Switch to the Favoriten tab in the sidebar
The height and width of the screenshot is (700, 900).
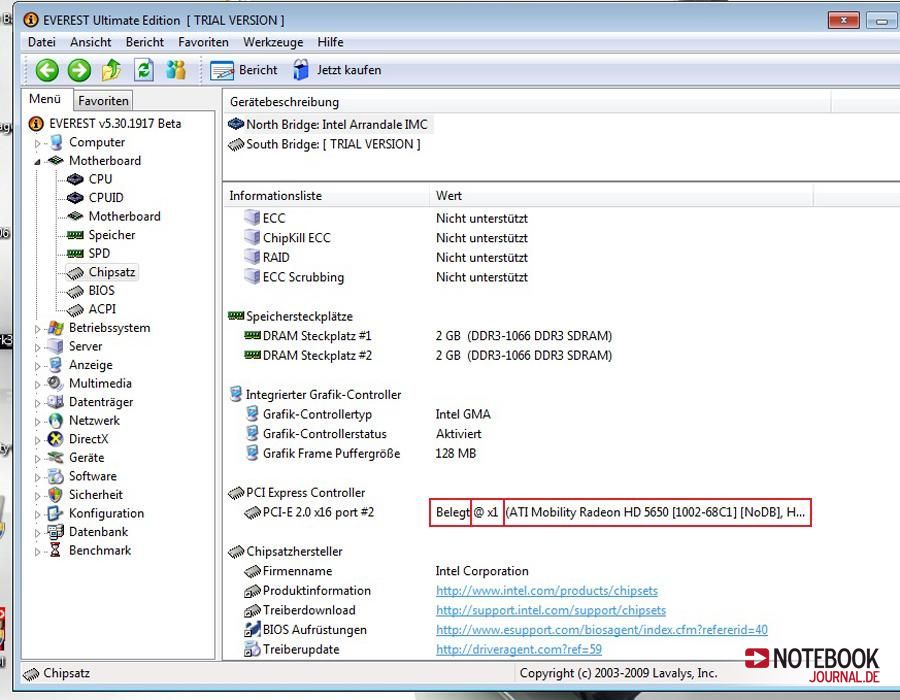(103, 100)
